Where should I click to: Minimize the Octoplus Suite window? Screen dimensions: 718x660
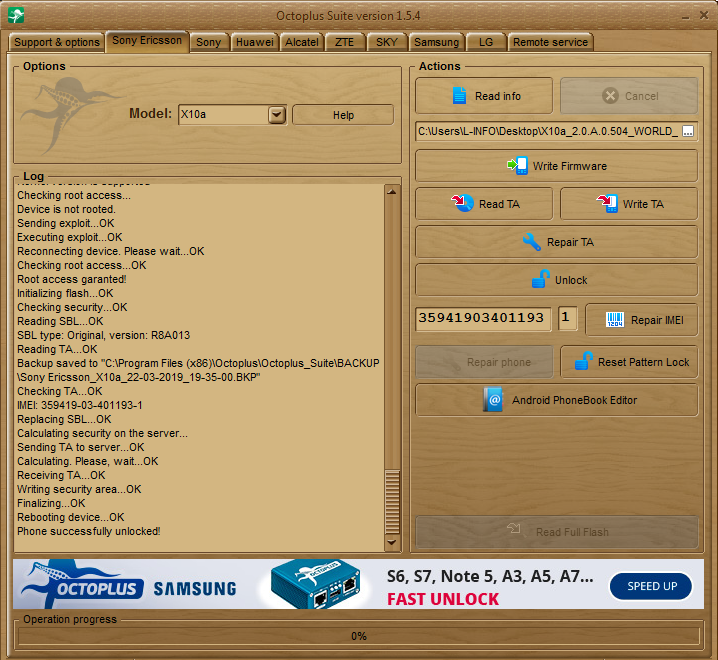click(x=685, y=16)
